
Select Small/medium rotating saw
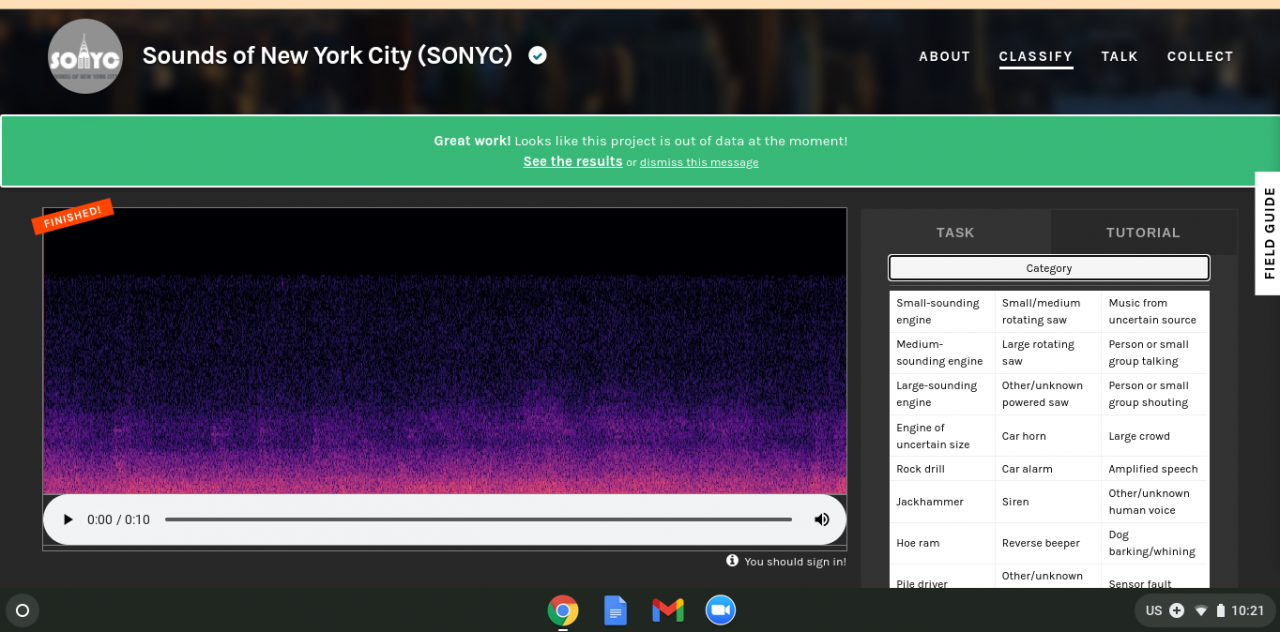point(1048,311)
